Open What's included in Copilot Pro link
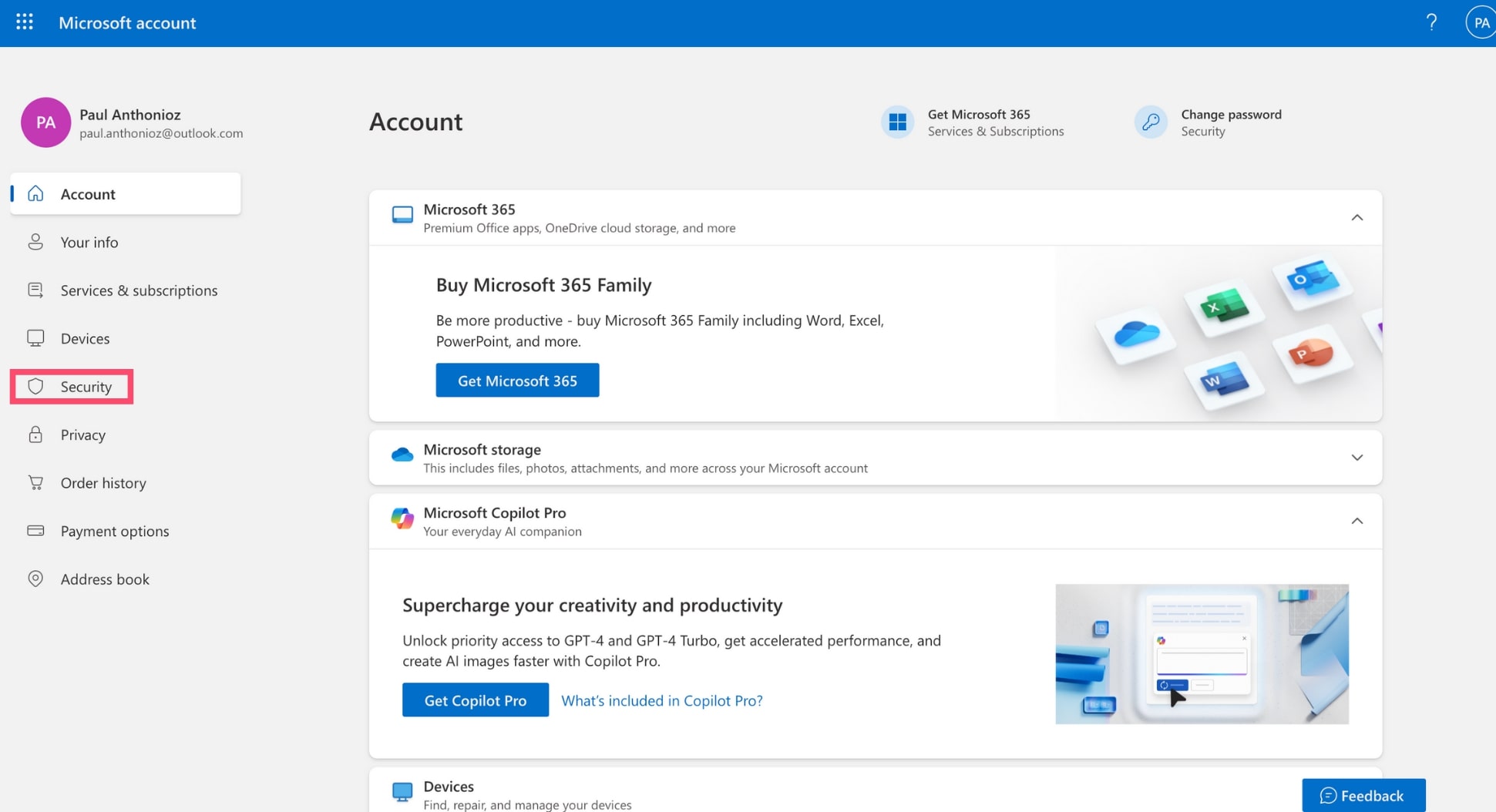This screenshot has width=1496, height=812. pyautogui.click(x=661, y=700)
